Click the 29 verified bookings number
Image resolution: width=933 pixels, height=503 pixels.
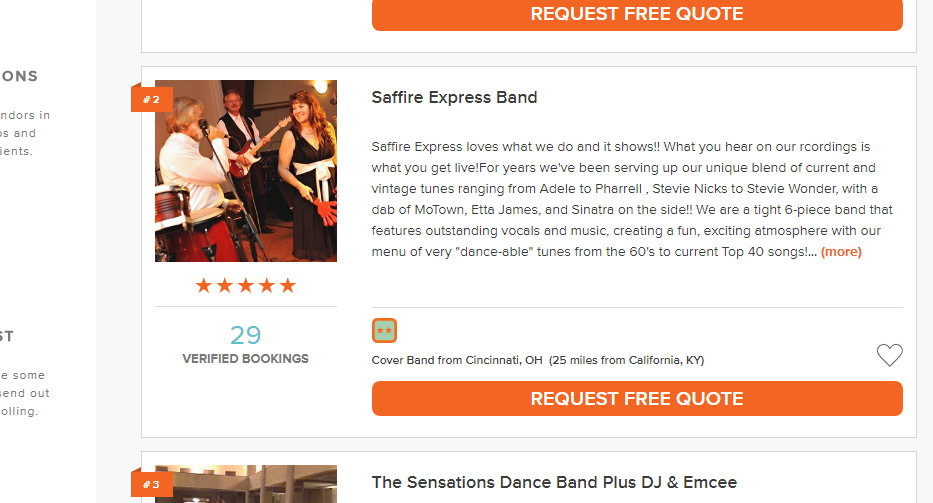246,335
